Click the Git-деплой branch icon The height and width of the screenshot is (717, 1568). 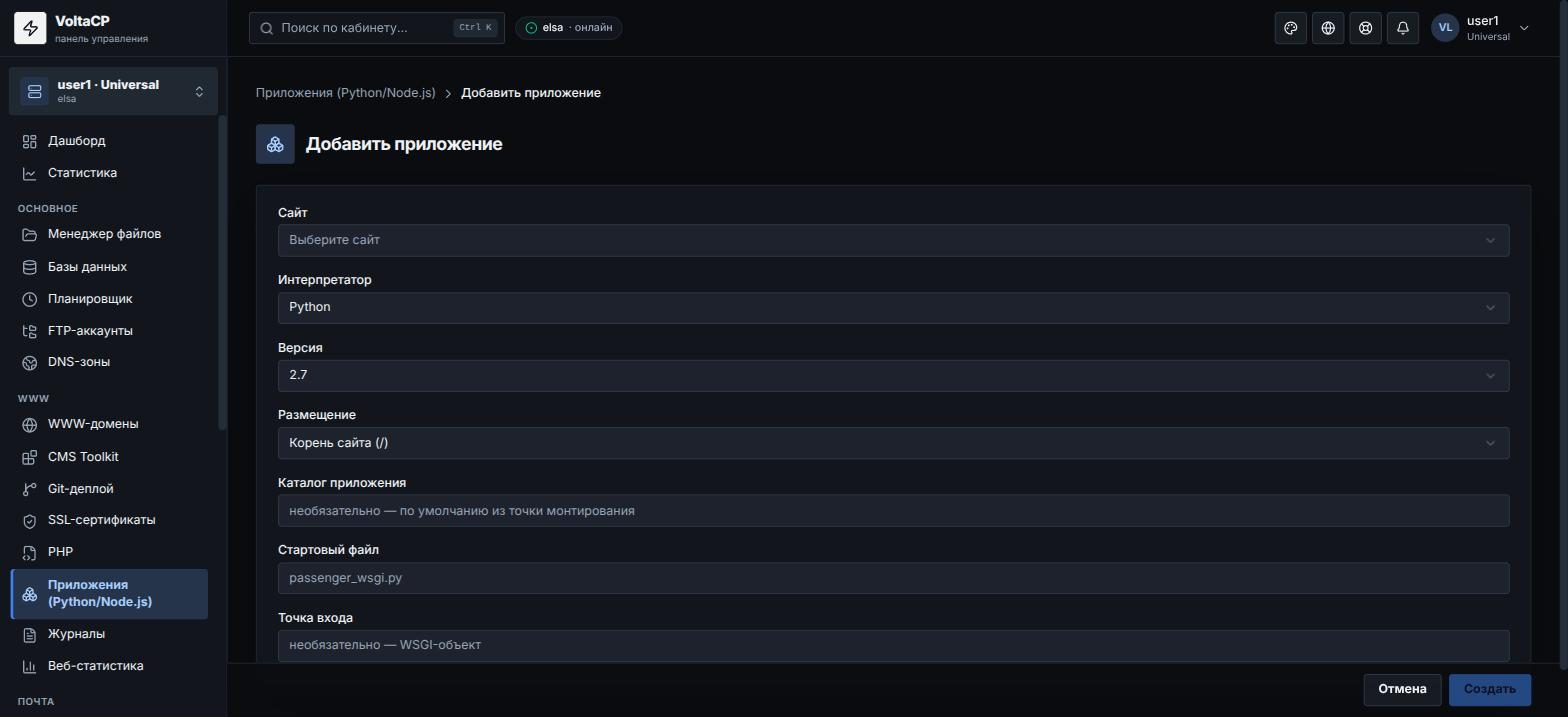click(30, 489)
